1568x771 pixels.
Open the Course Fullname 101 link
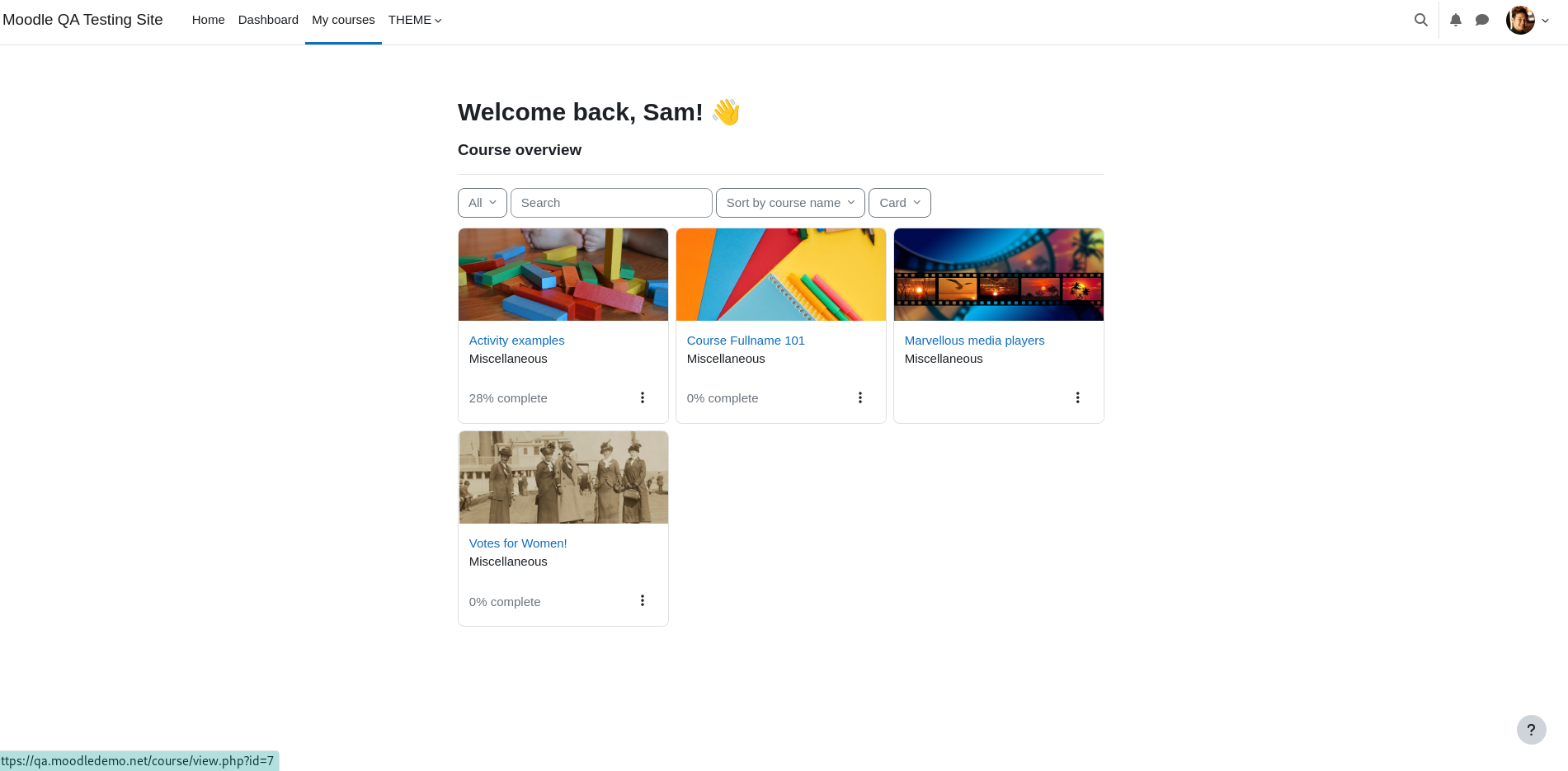(746, 341)
